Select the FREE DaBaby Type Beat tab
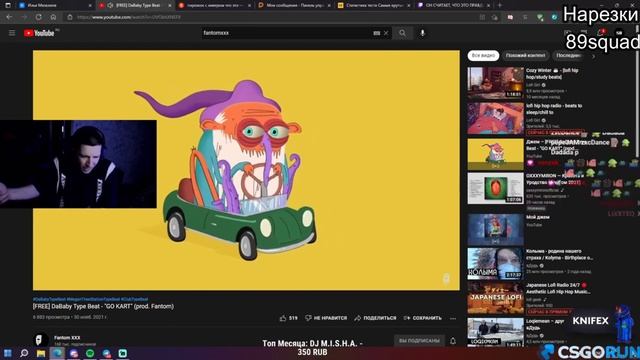The height and width of the screenshot is (360, 640). [x=137, y=5]
